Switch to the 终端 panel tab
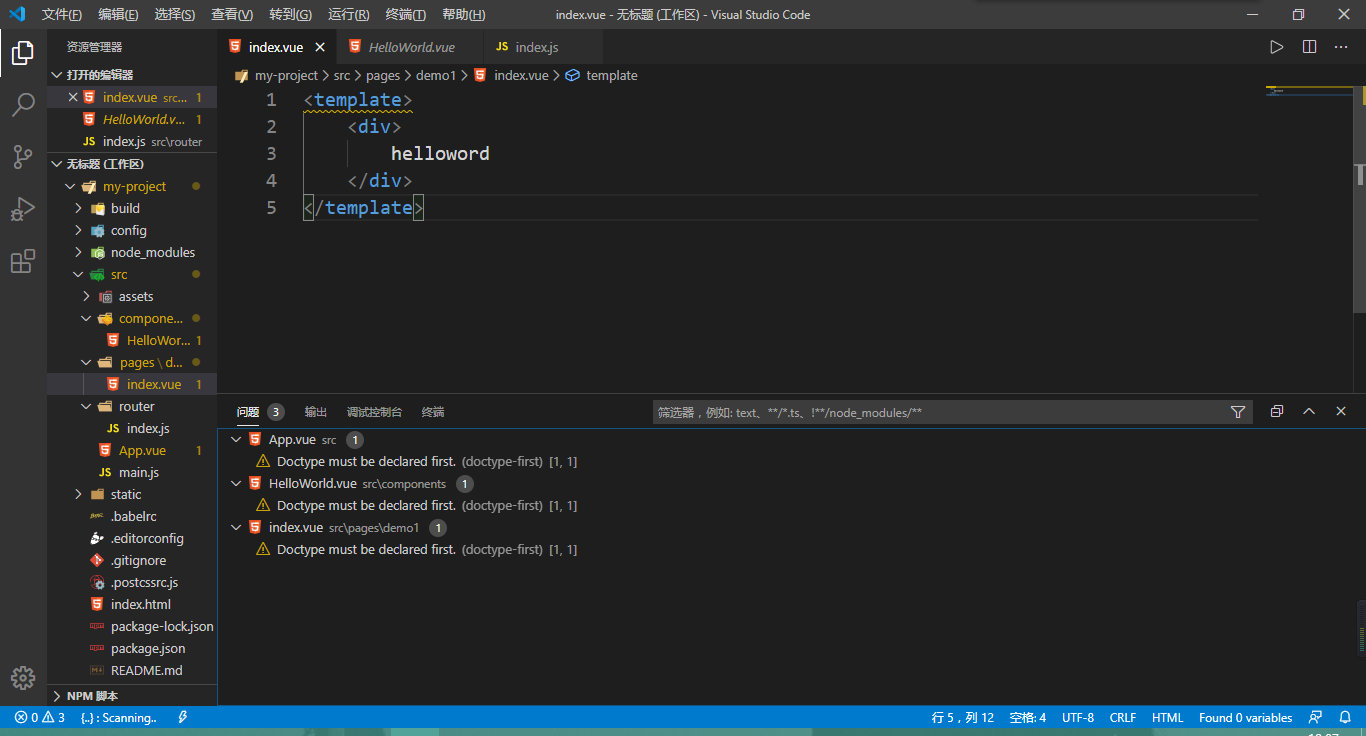Screen dimensions: 1366x736 coord(433,412)
